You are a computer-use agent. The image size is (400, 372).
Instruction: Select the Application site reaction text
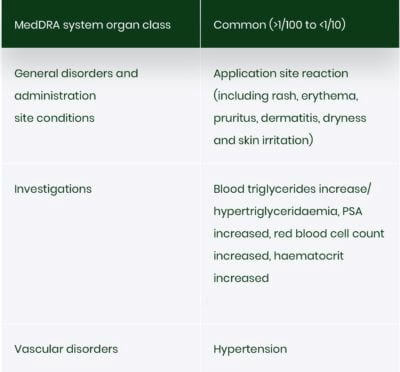281,73
